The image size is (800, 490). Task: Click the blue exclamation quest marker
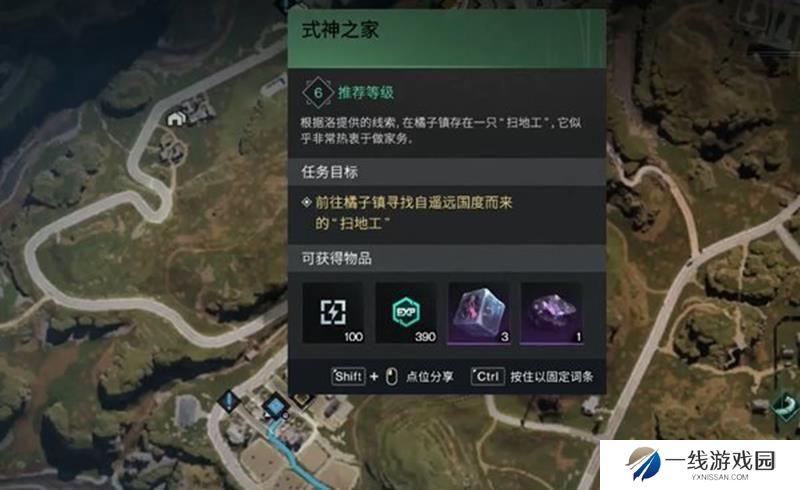coord(229,400)
